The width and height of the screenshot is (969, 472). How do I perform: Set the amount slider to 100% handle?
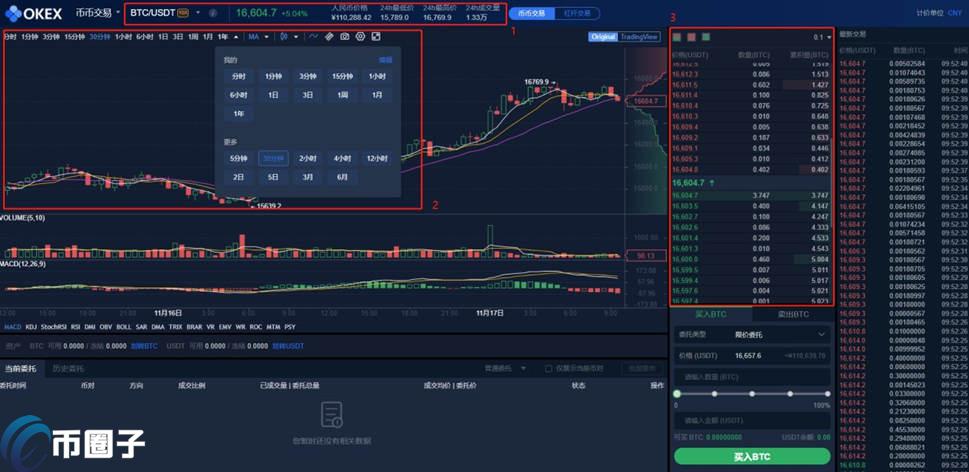click(x=827, y=394)
